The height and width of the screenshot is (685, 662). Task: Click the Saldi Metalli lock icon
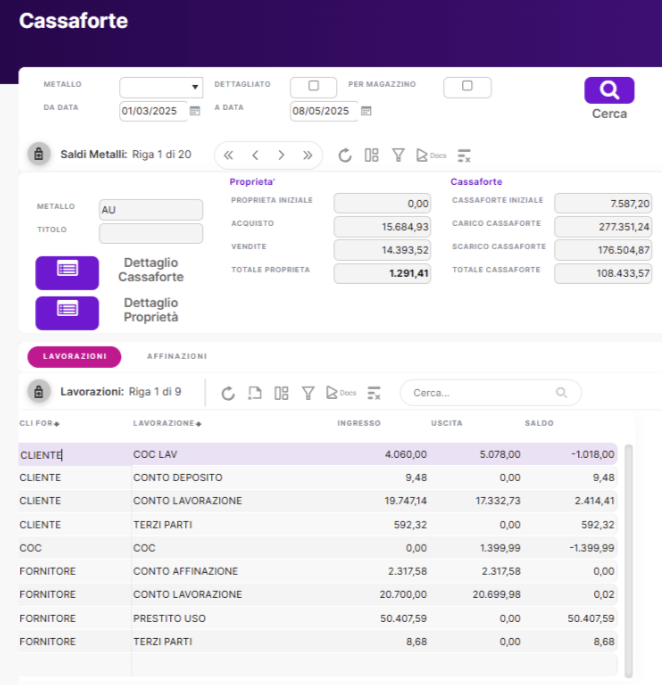point(37,155)
